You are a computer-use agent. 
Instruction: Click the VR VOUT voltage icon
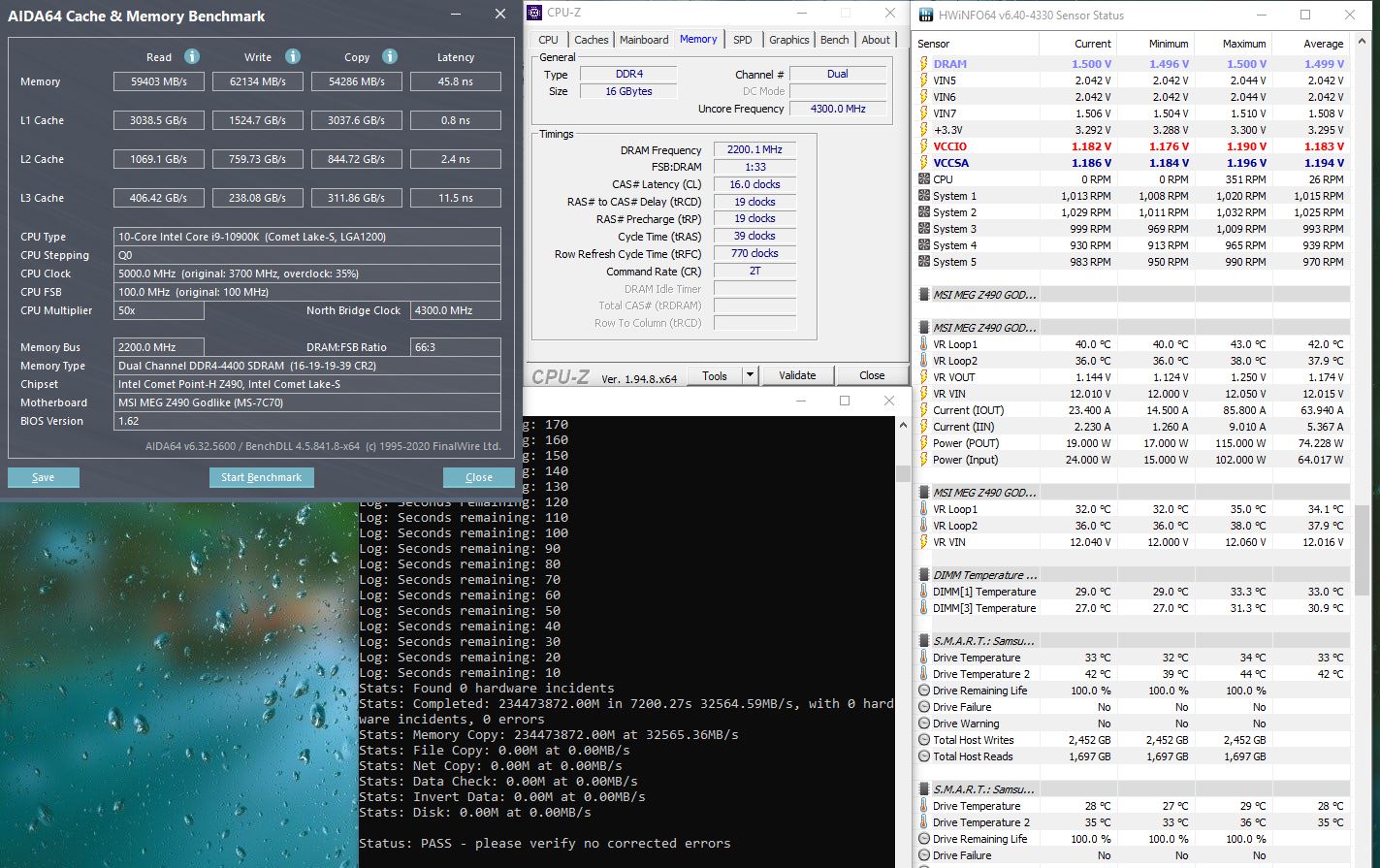point(924,377)
